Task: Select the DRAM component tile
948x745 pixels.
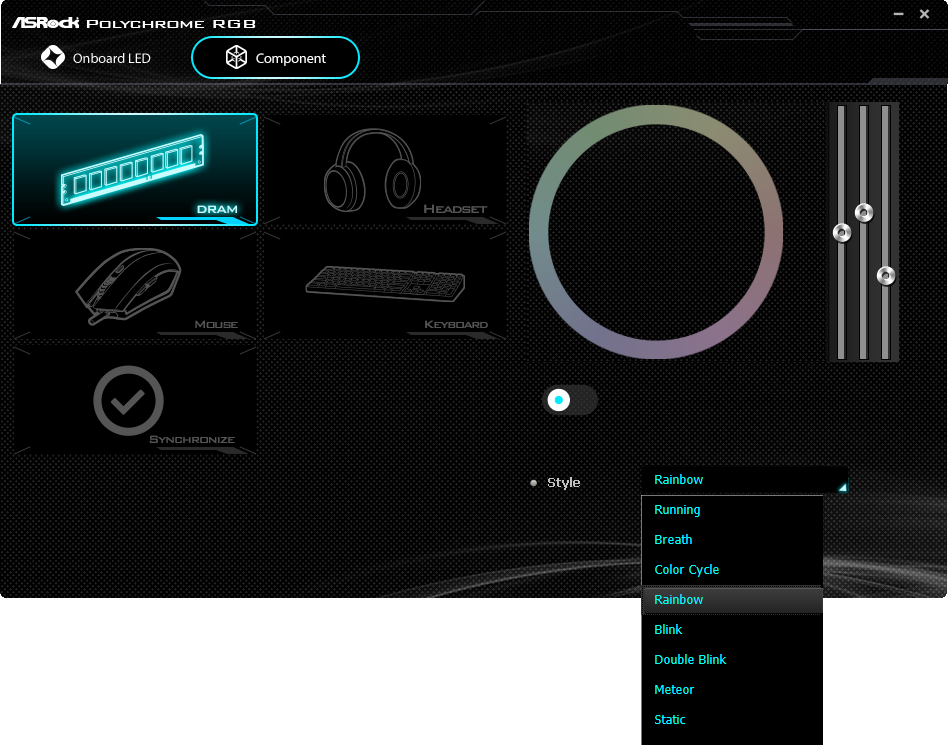Action: coord(135,169)
